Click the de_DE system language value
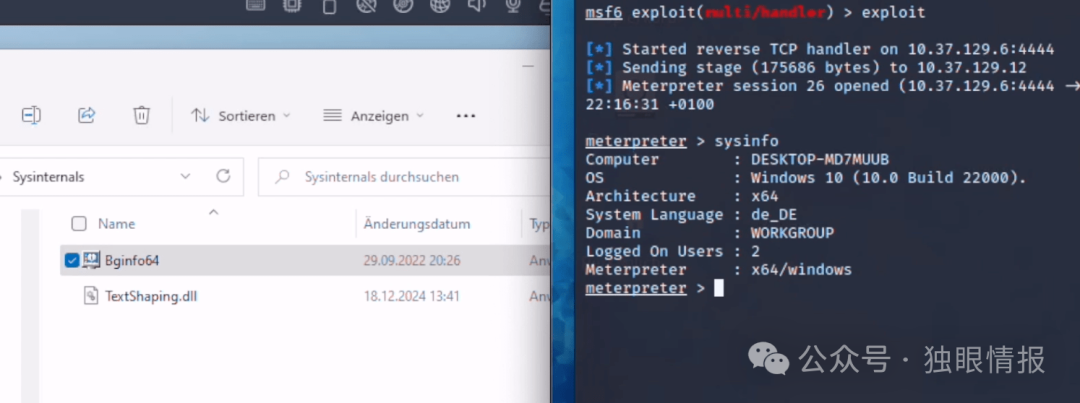 coord(773,214)
